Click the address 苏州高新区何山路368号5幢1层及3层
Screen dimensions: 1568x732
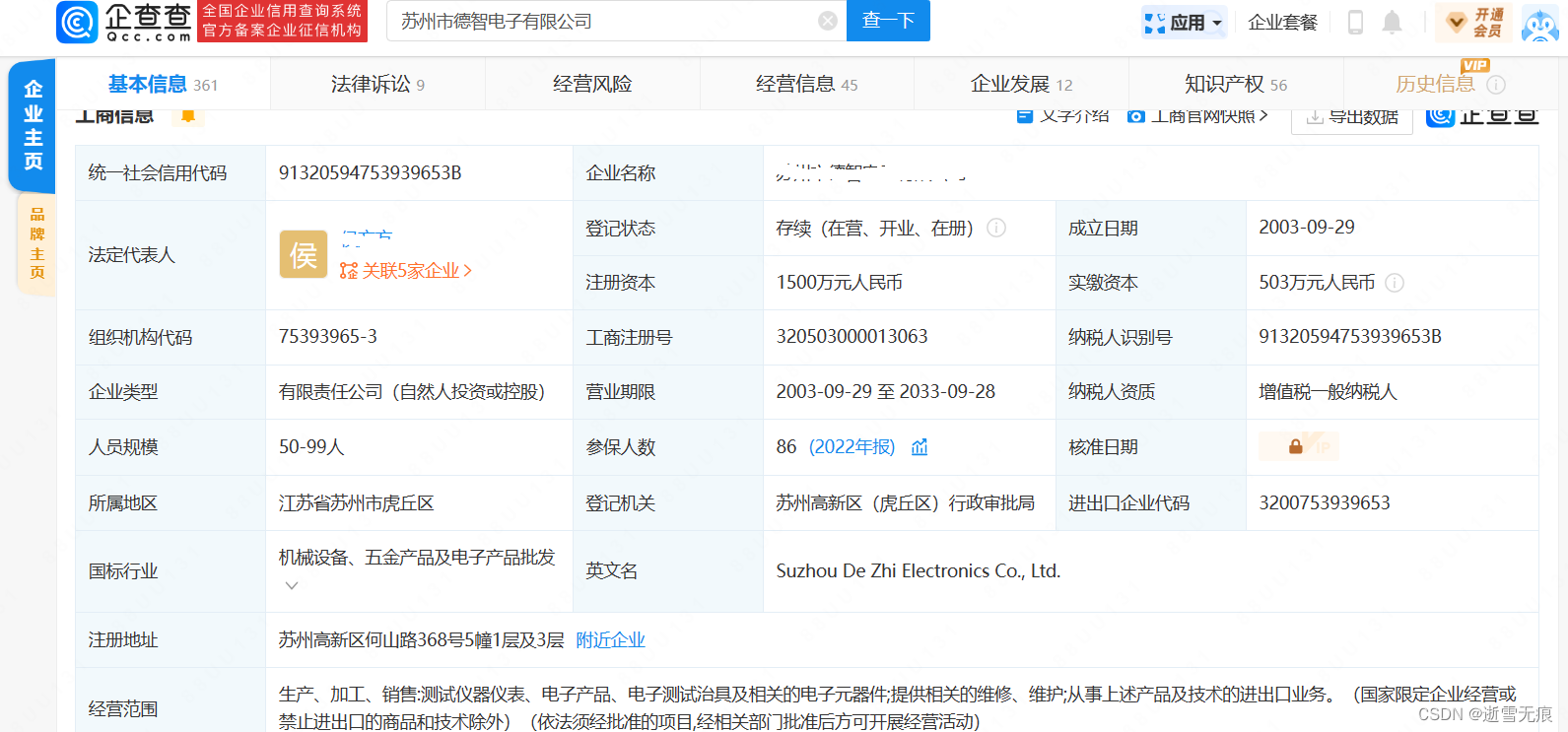[x=422, y=640]
